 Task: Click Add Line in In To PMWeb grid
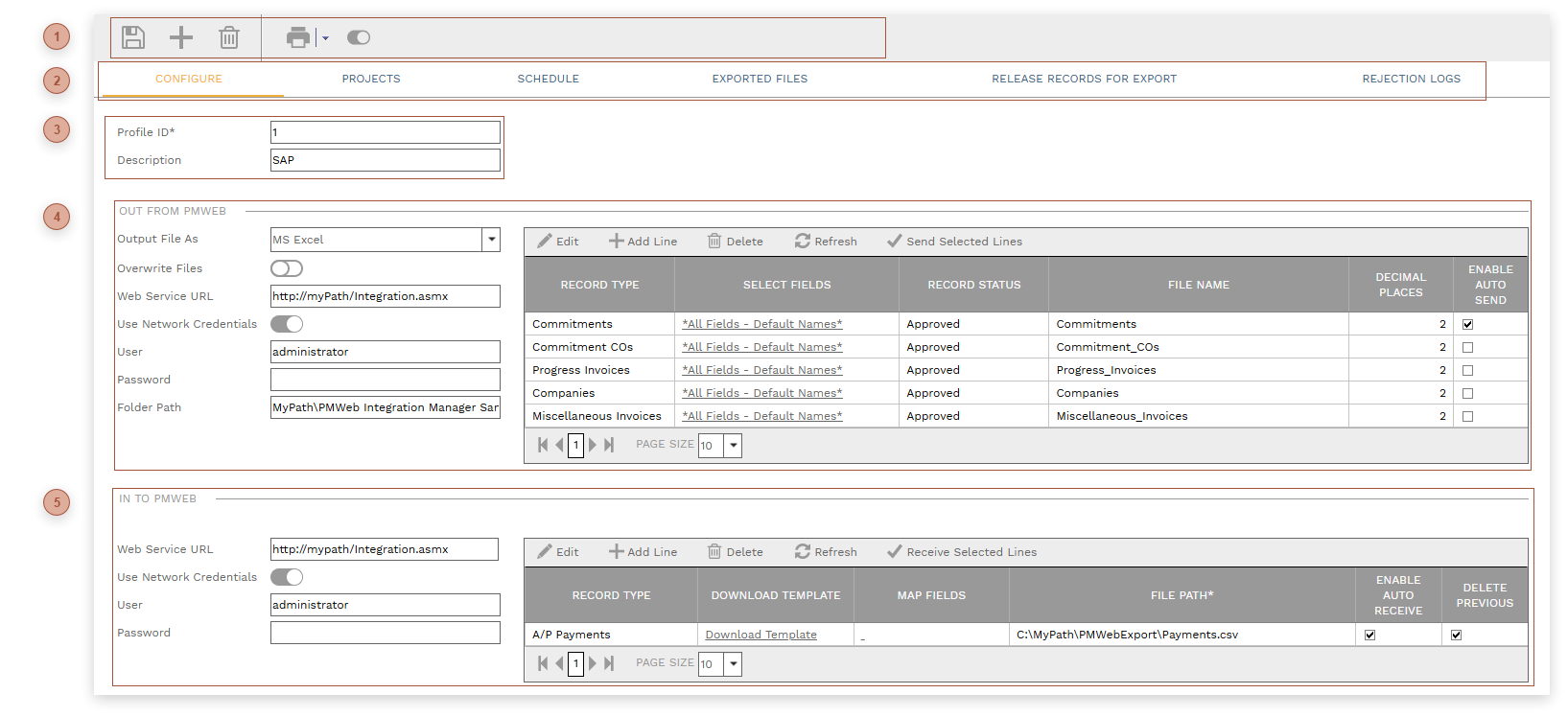point(644,552)
